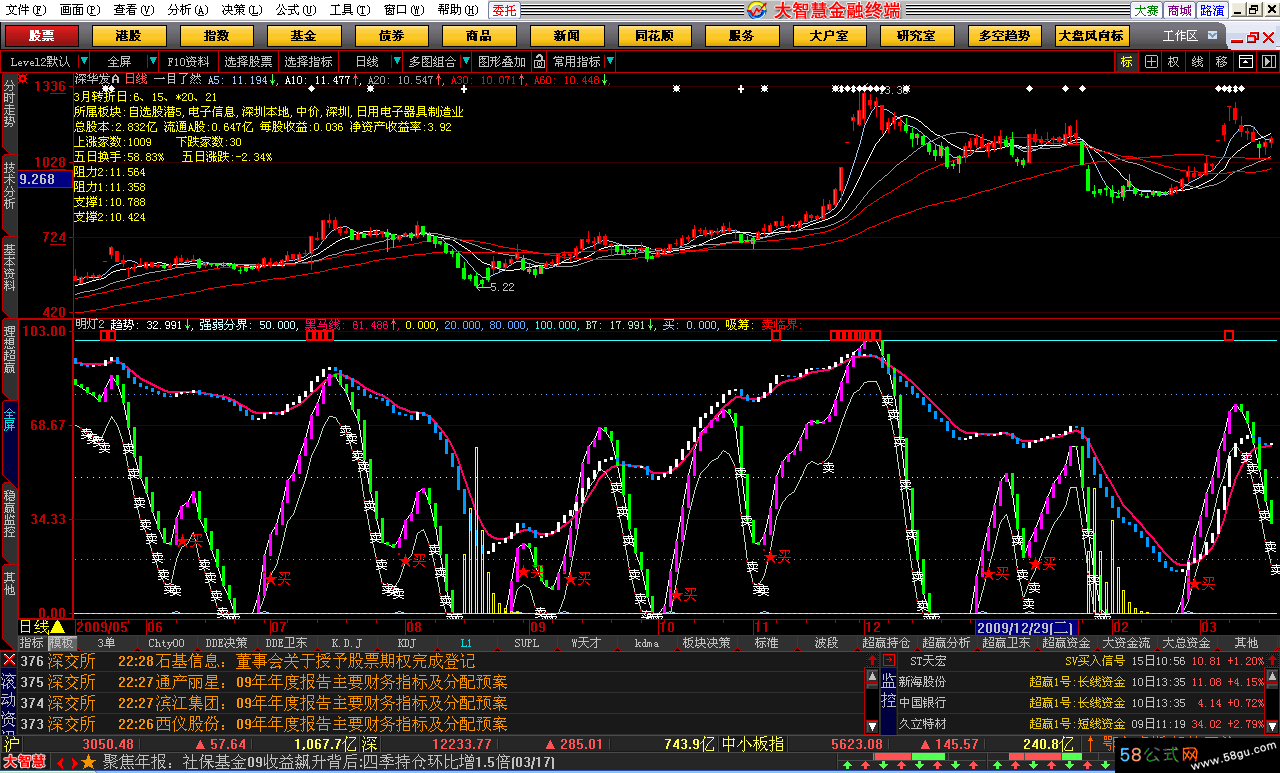This screenshot has width=1280, height=773.
Task: Click the lock icon beside 图形叠加
Action: [539, 61]
